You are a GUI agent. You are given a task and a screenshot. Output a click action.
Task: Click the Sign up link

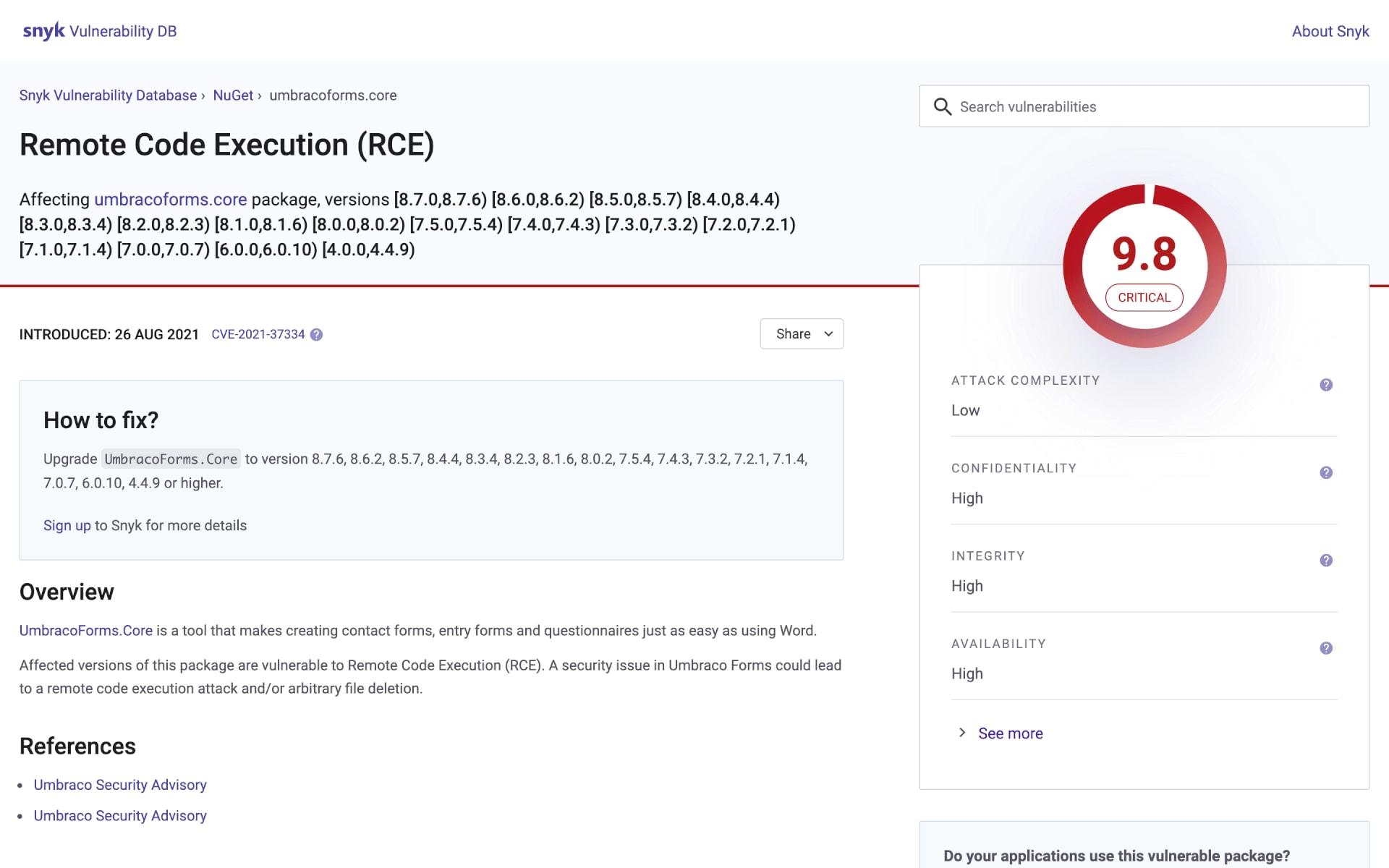tap(67, 525)
